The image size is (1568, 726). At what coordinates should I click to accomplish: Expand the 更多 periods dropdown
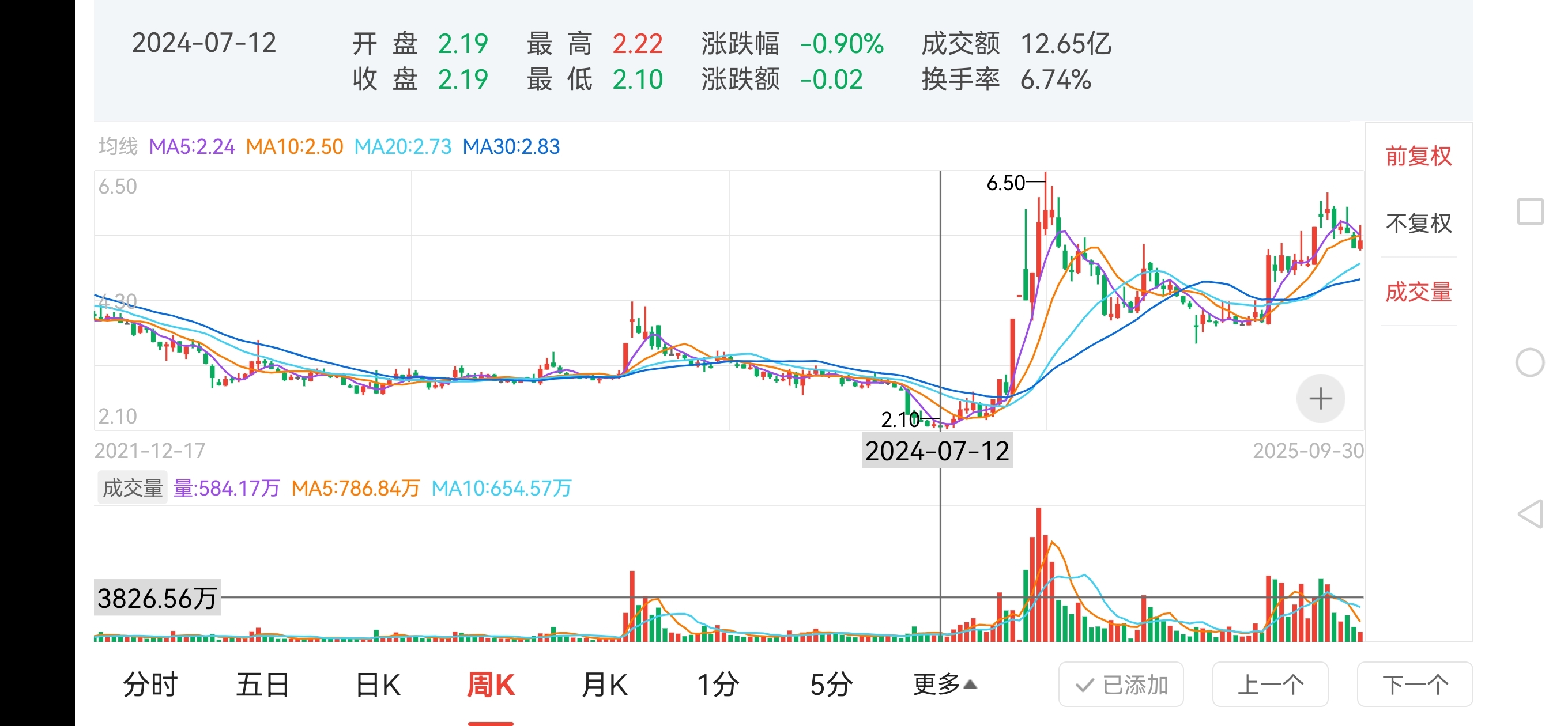pyautogui.click(x=945, y=685)
